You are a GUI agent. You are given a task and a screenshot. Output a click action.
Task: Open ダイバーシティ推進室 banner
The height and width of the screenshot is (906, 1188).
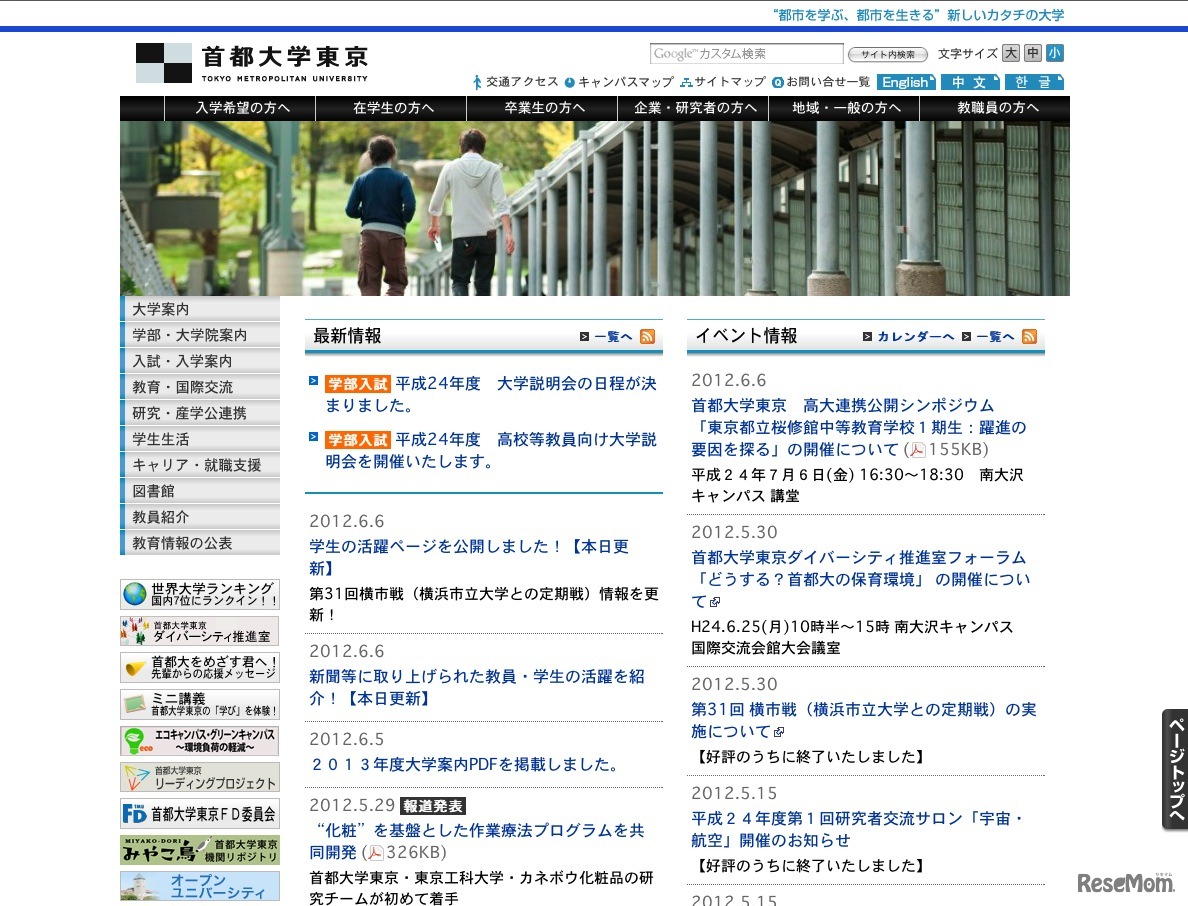200,631
